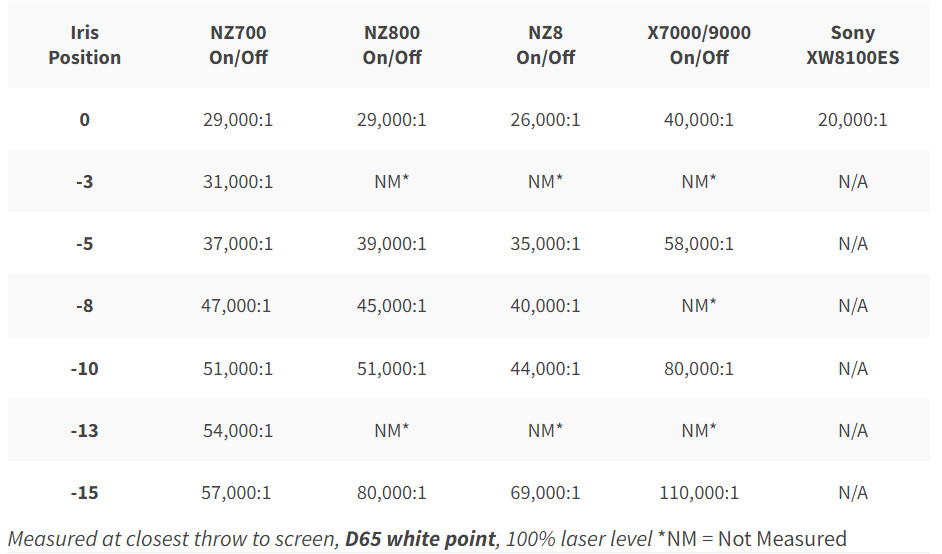Select the 26,000:1 value in NZ8 column

[546, 120]
